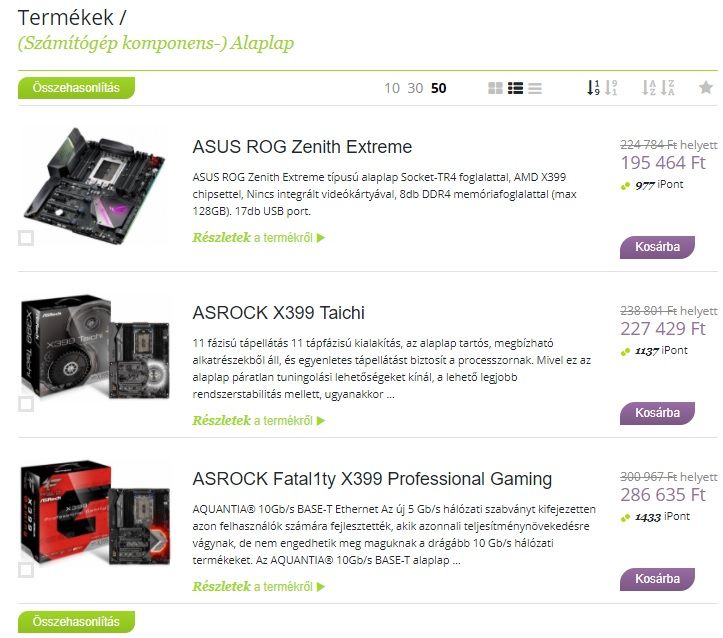Show 30 products per page
Image resolution: width=723 pixels, height=638 pixels.
pyautogui.click(x=415, y=88)
